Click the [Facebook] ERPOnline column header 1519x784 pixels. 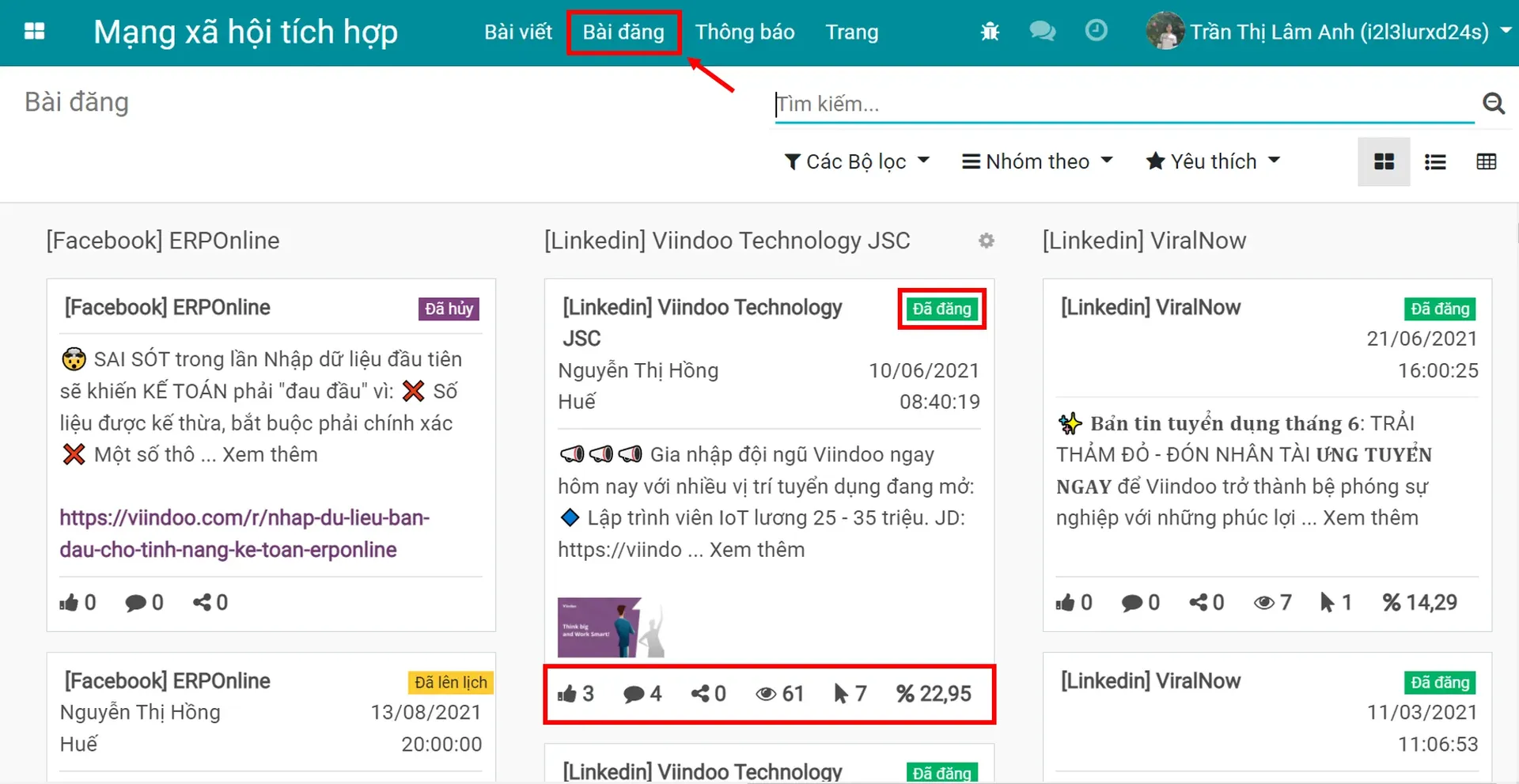tap(163, 241)
